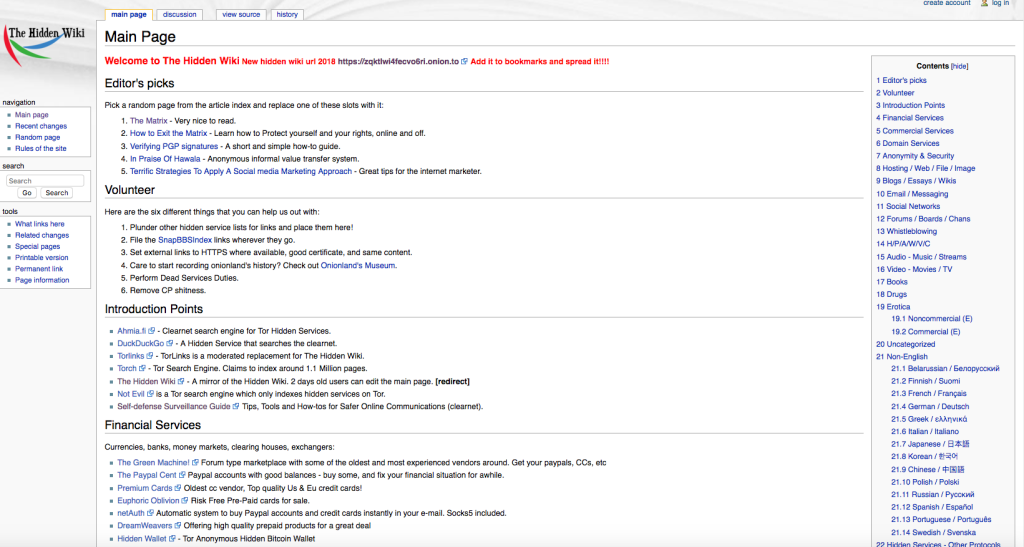
Task: Jump to 12 Forums / Boards / Chans
Action: click(923, 219)
